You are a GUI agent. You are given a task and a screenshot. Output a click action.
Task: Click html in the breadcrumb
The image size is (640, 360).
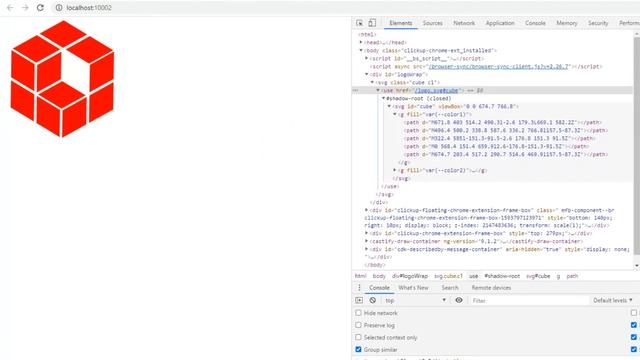tap(360, 276)
